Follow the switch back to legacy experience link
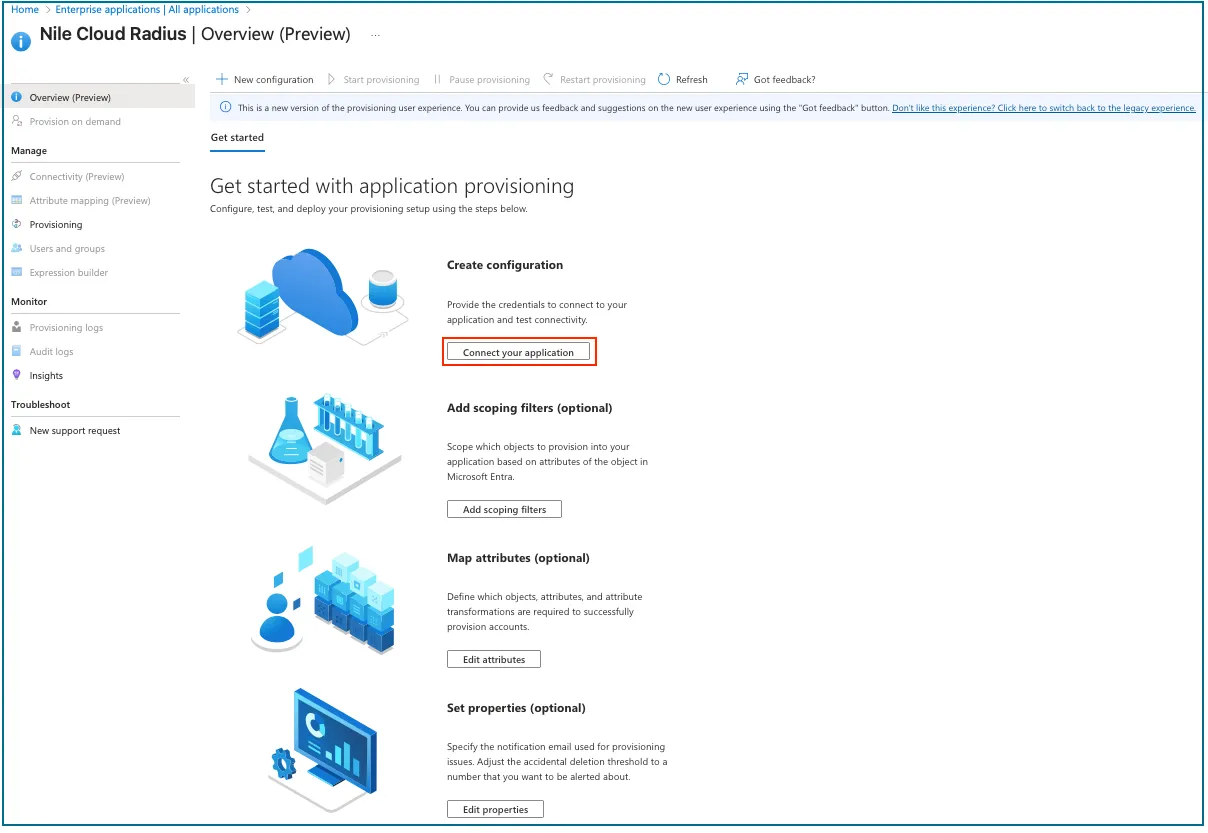1208x833 pixels. [1043, 108]
